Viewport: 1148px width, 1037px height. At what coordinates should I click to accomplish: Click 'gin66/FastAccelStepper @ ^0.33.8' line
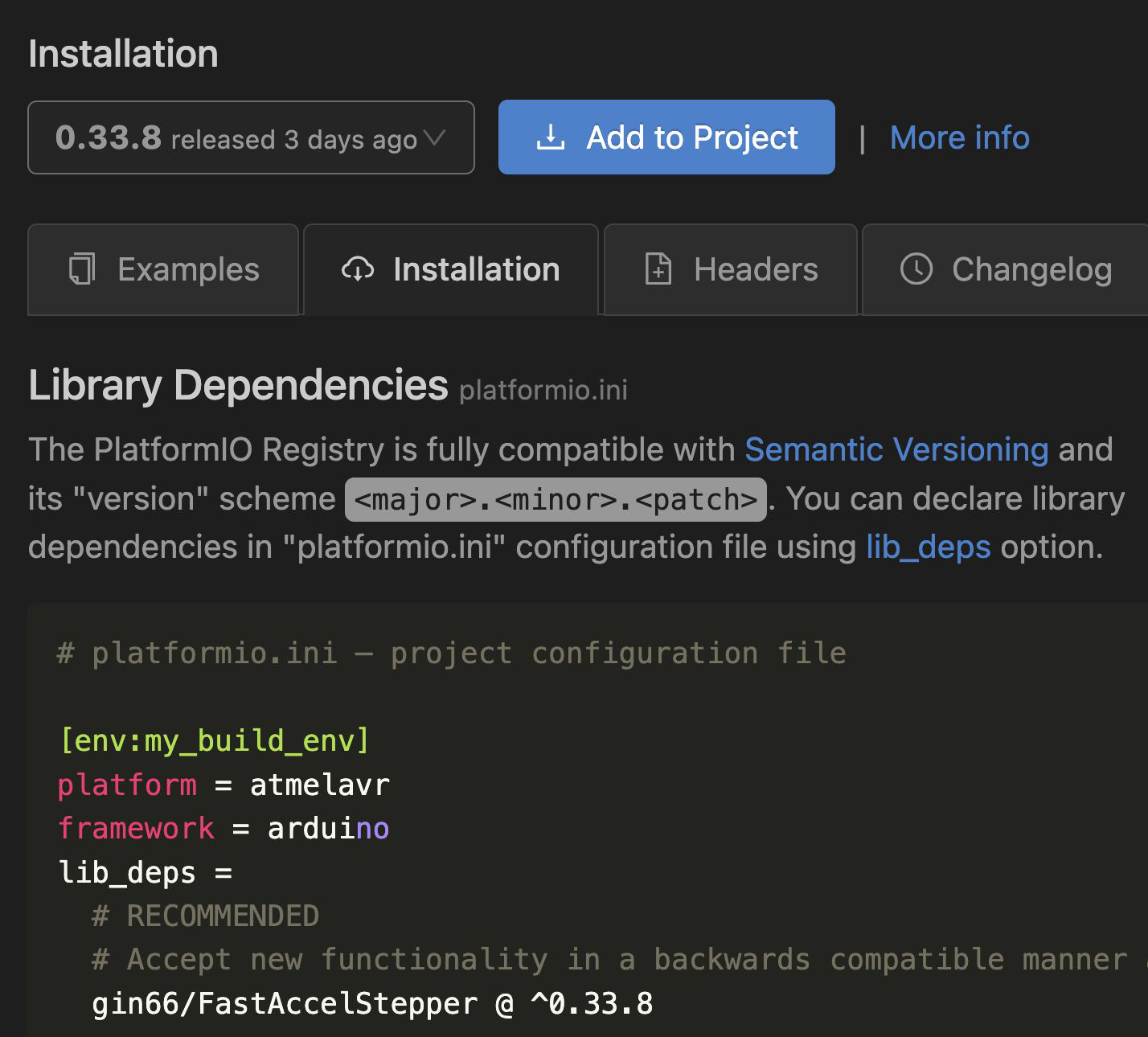[x=373, y=1004]
